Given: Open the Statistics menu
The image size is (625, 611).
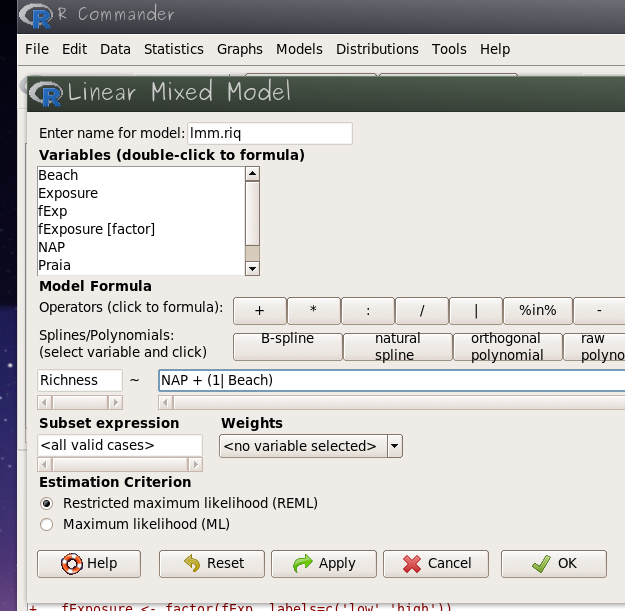Looking at the screenshot, I should pyautogui.click(x=173, y=49).
